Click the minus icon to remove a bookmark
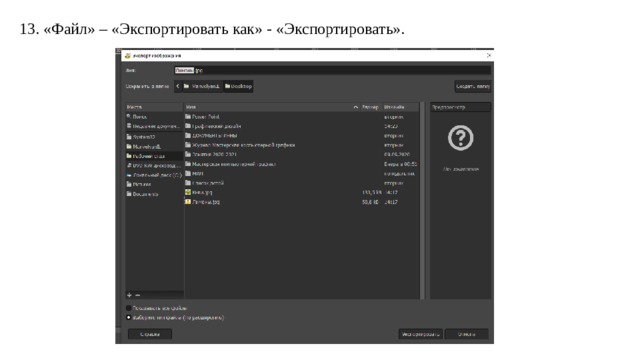This screenshot has height=360, width=640. pyautogui.click(x=138, y=295)
